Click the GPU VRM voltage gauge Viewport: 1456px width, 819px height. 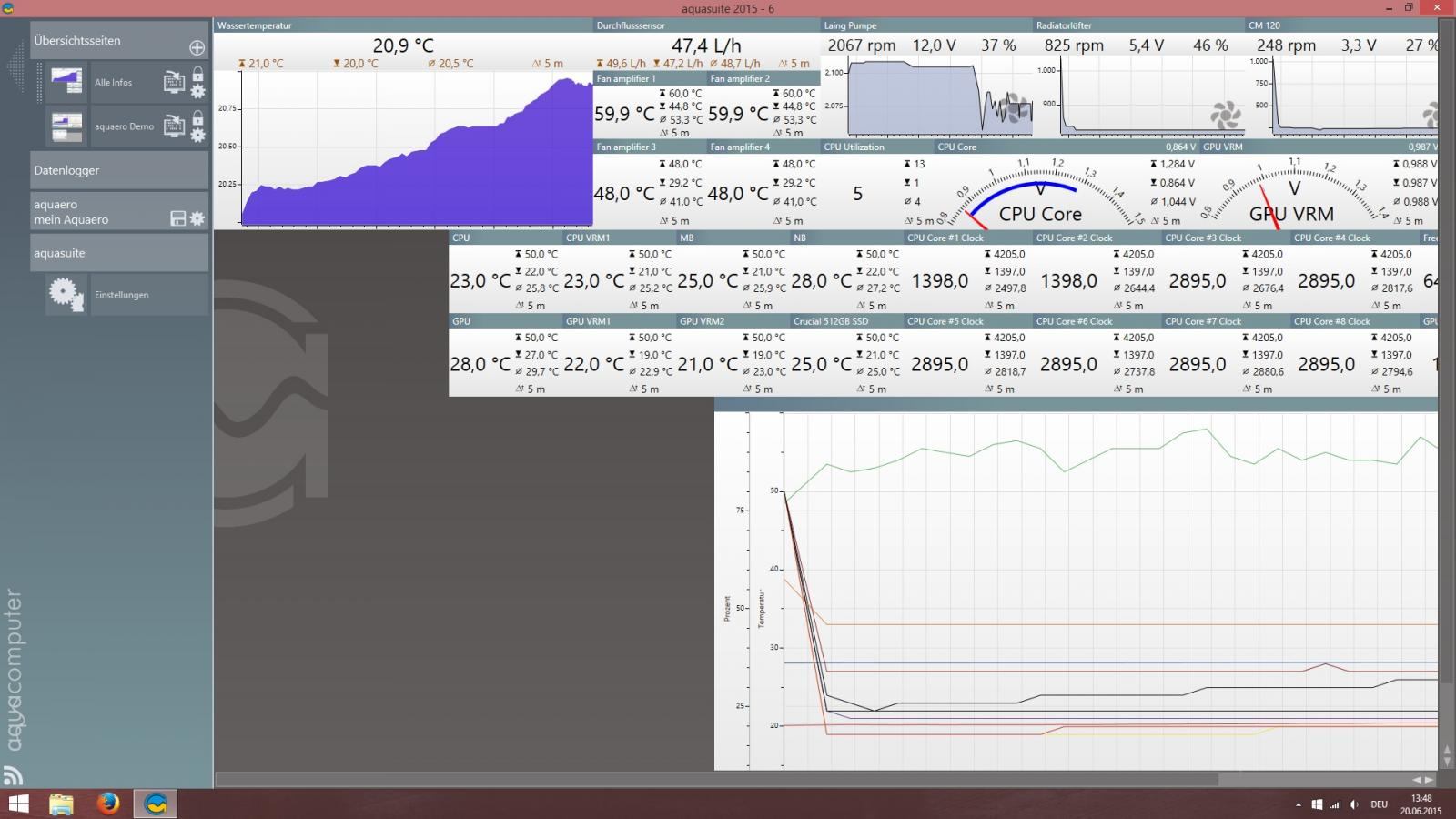pyautogui.click(x=1292, y=192)
